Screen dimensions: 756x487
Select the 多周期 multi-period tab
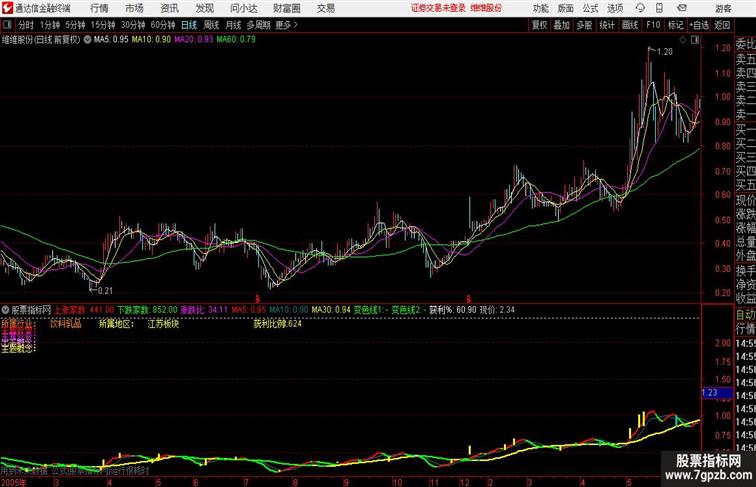[x=258, y=25]
